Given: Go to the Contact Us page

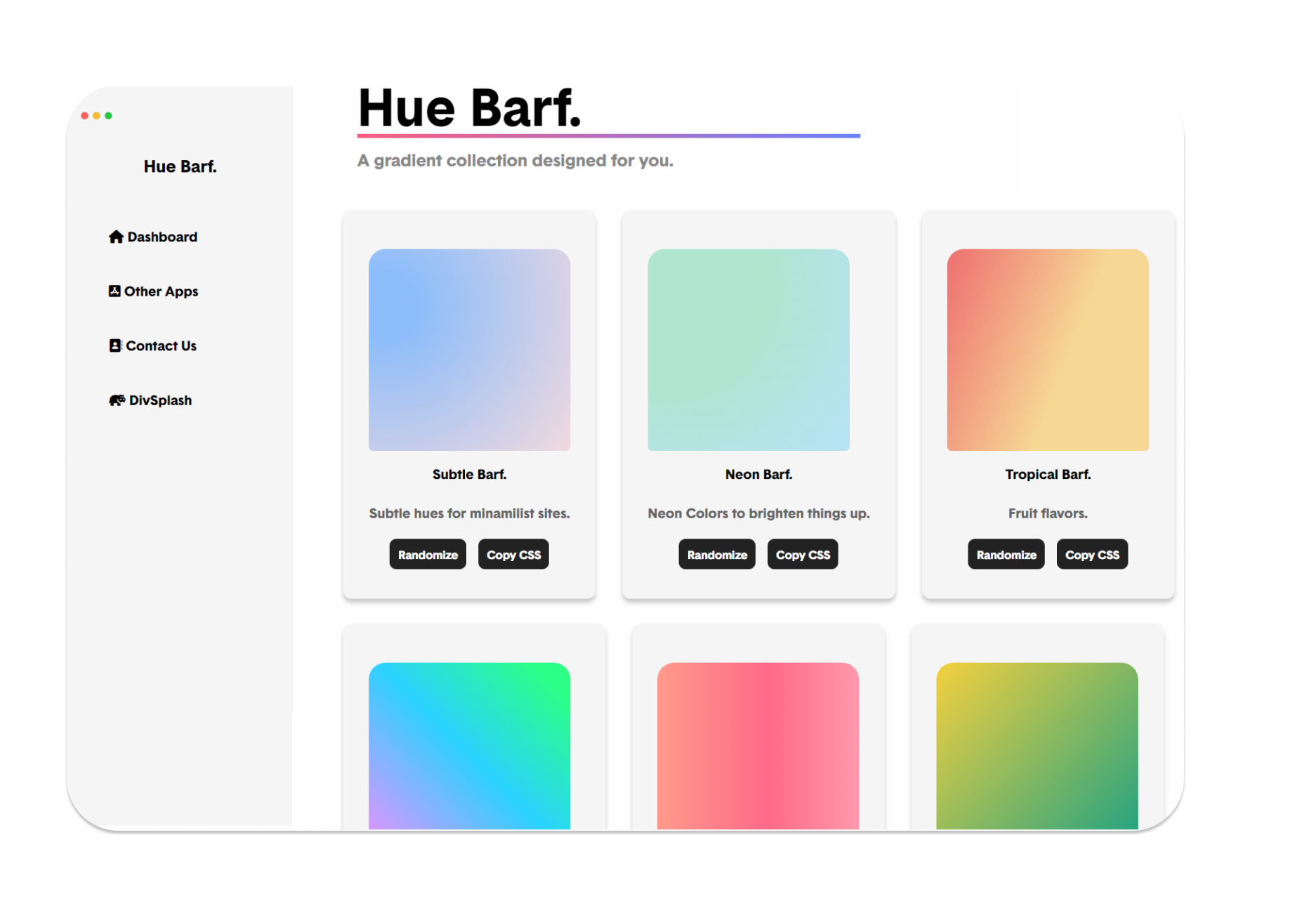Looking at the screenshot, I should pos(153,345).
